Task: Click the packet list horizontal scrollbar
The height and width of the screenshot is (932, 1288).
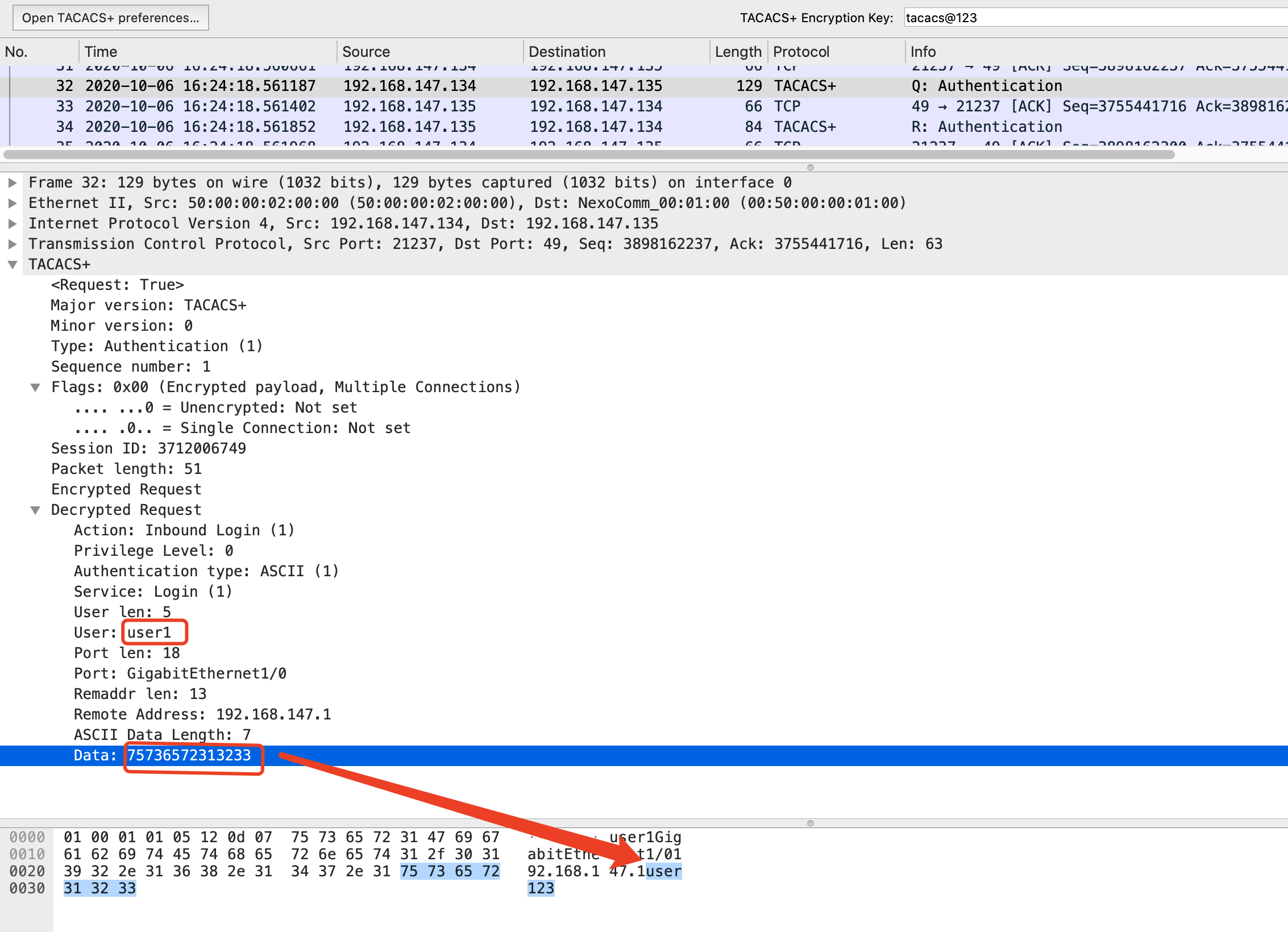Action: (589, 155)
